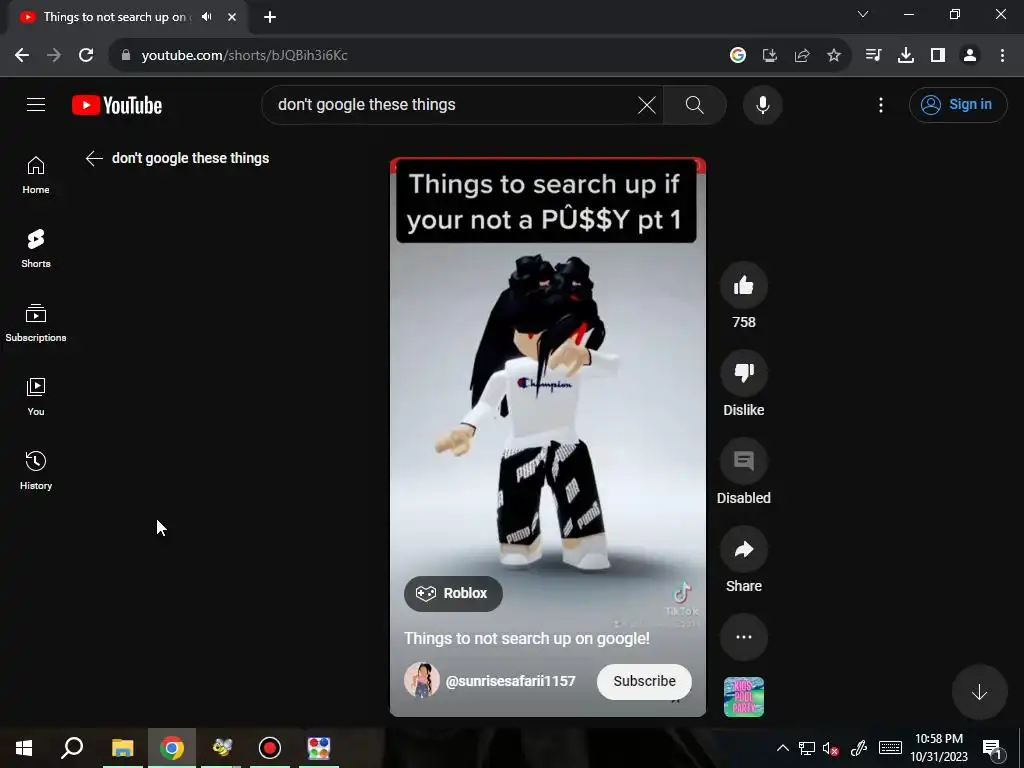Image resolution: width=1024 pixels, height=768 pixels.
Task: Share this page from address bar
Action: coord(802,56)
